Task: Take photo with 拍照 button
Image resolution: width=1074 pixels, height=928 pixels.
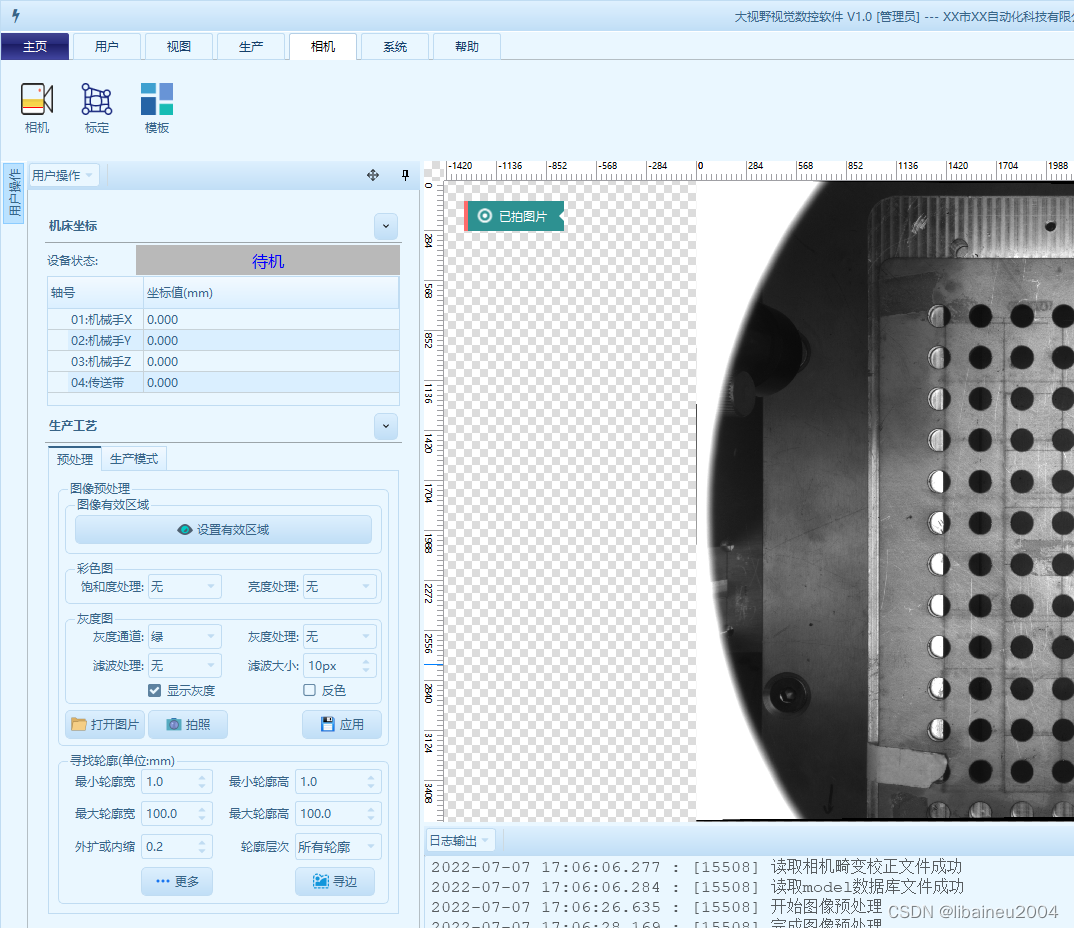Action: click(188, 724)
